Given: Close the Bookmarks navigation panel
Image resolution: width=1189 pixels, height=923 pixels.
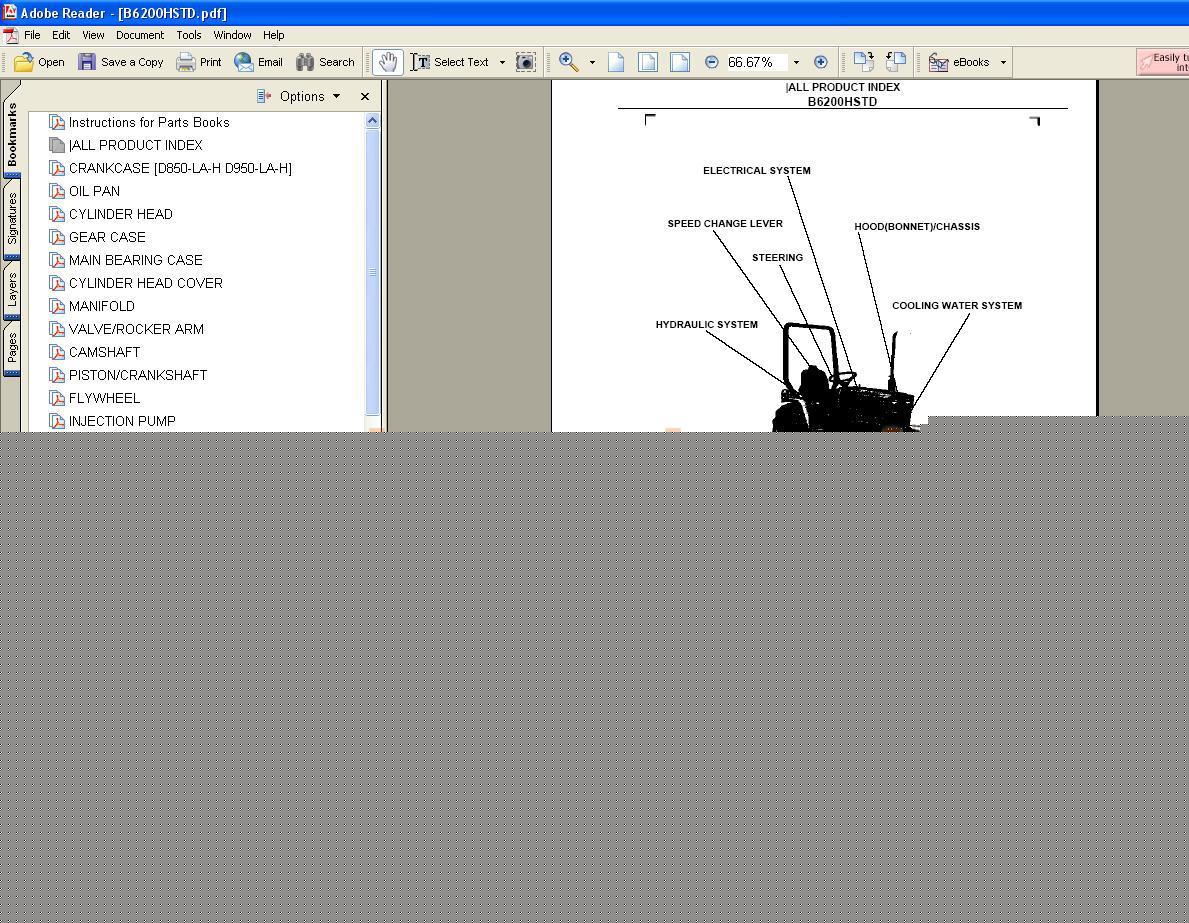Looking at the screenshot, I should (x=365, y=96).
